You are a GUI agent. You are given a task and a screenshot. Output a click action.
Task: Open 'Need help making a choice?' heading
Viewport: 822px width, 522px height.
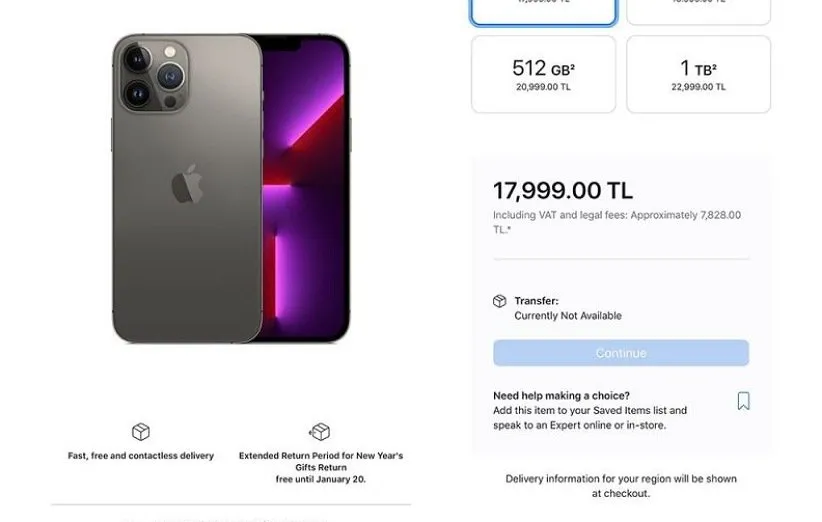coord(561,396)
